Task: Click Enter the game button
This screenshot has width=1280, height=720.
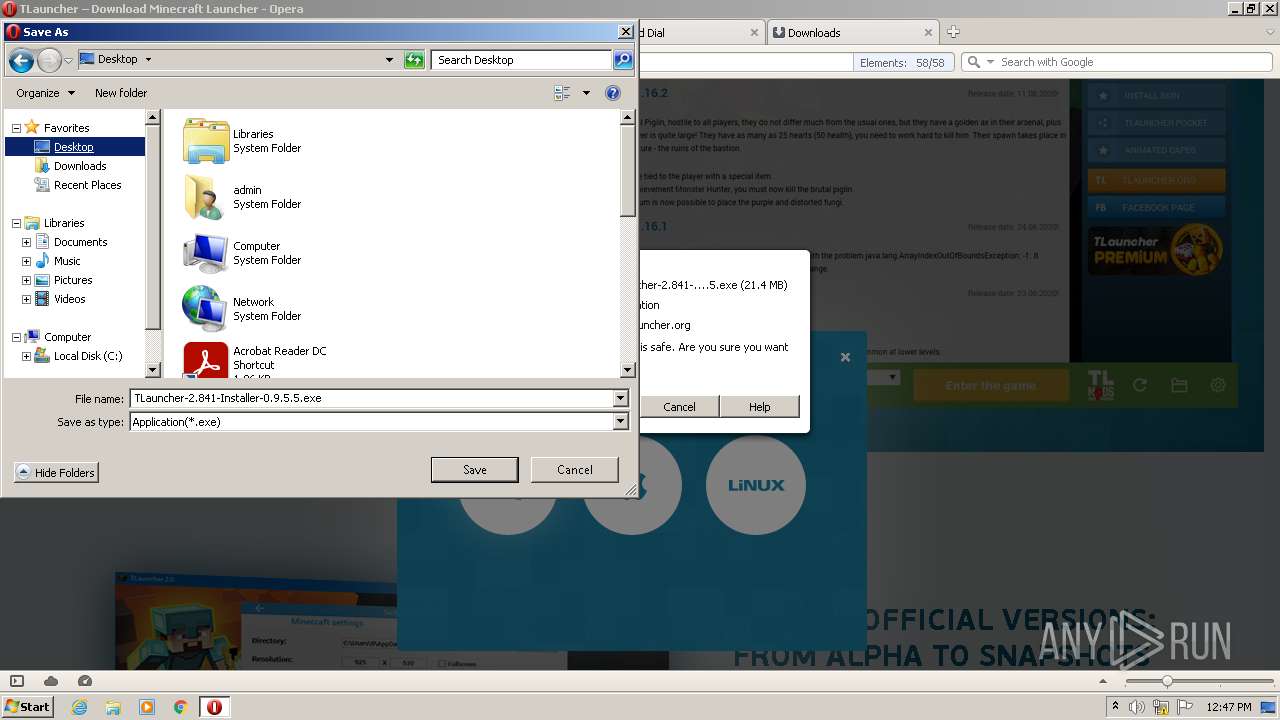Action: point(990,385)
